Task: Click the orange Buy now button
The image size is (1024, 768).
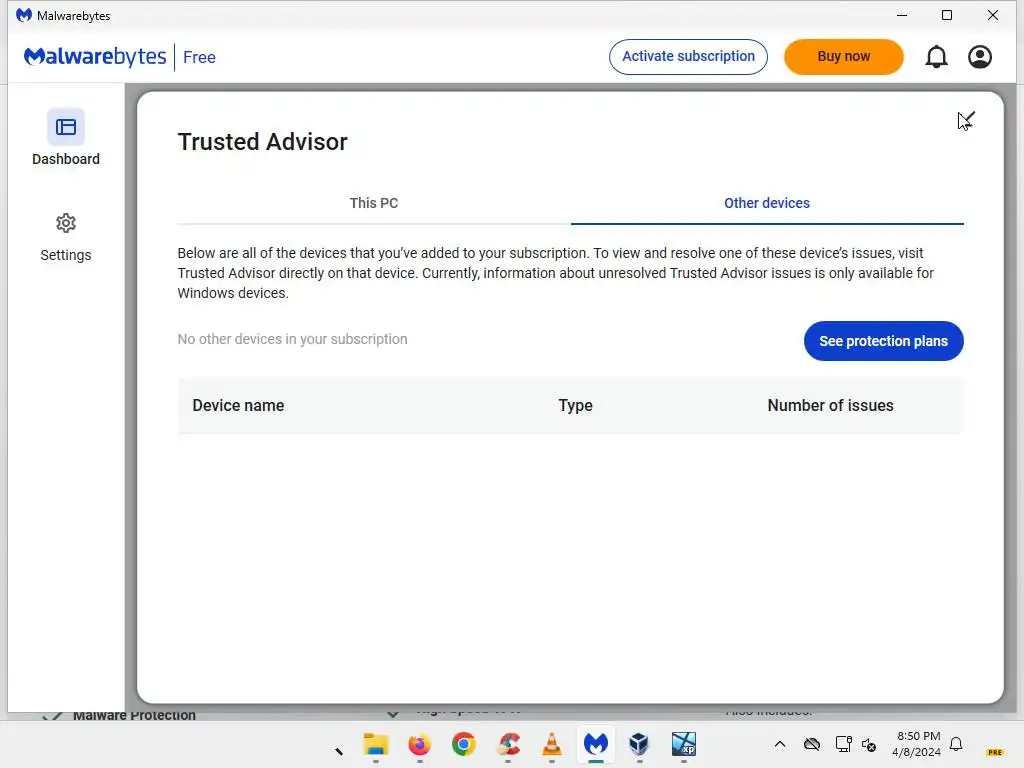Action: point(844,57)
